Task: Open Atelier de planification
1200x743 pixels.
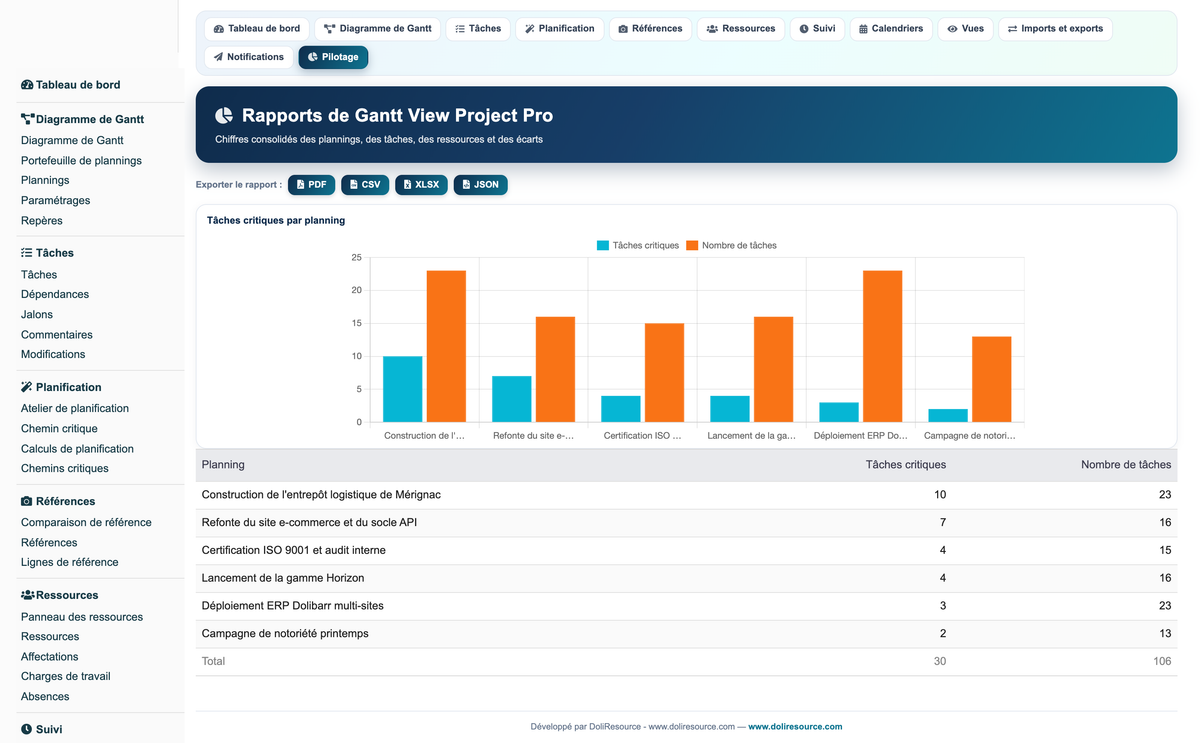Action: (x=75, y=409)
